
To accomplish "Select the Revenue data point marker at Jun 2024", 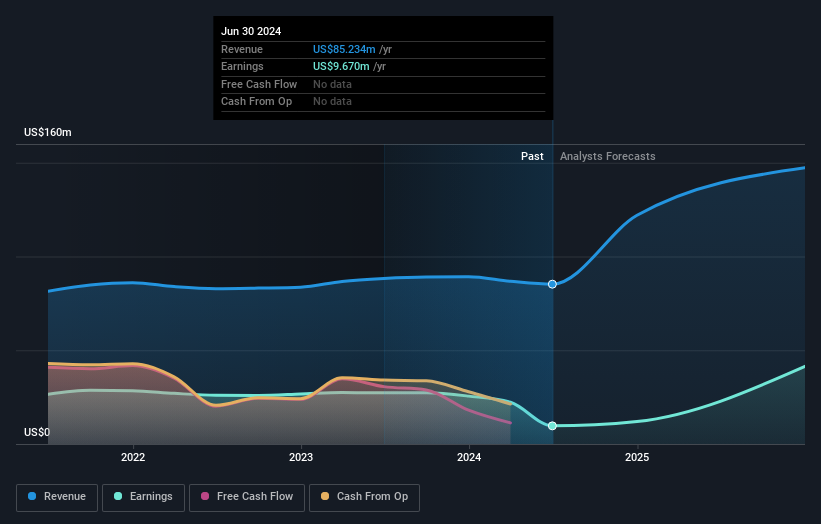I will 552,284.
